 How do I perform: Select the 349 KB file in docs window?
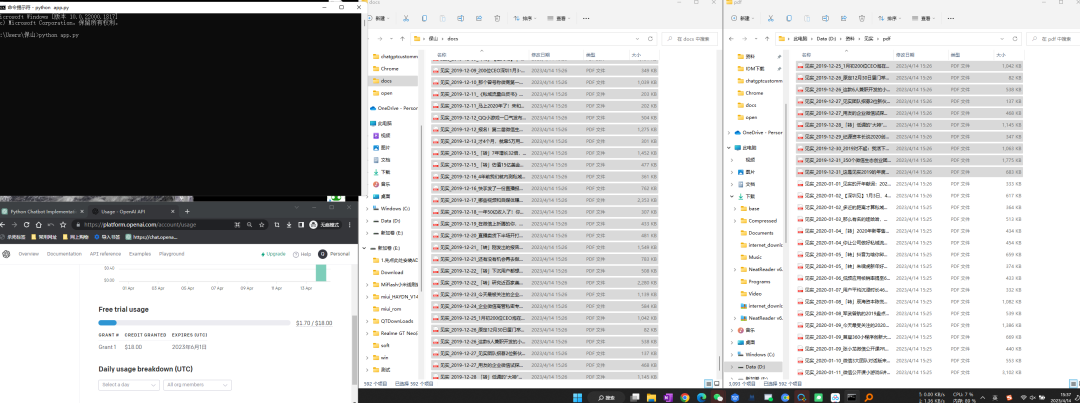pos(544,70)
